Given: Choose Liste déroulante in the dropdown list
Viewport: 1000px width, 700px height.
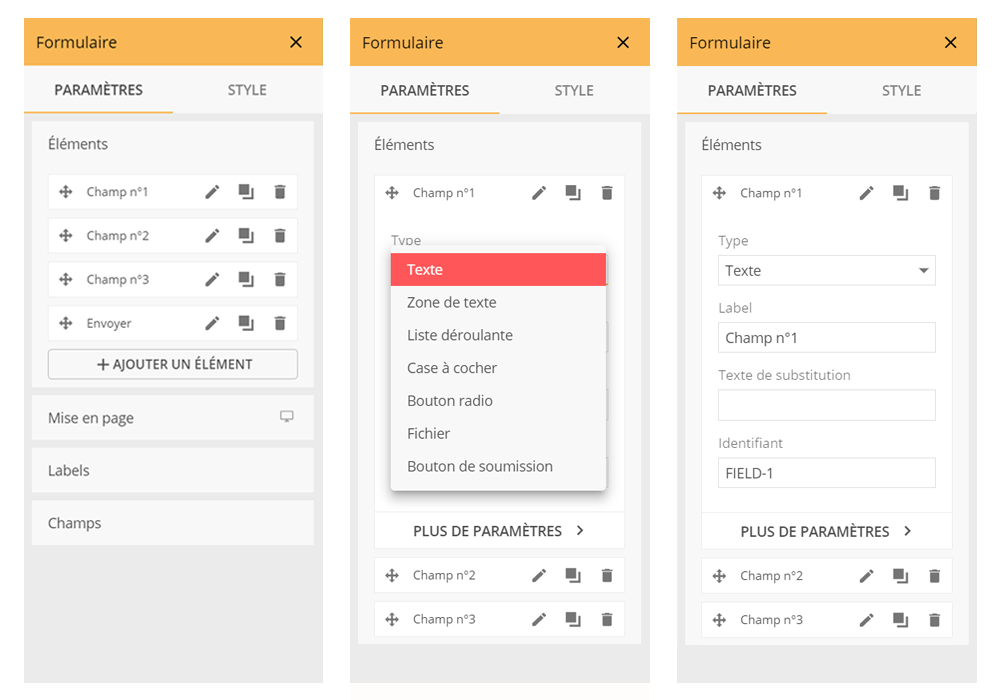Looking at the screenshot, I should [460, 335].
